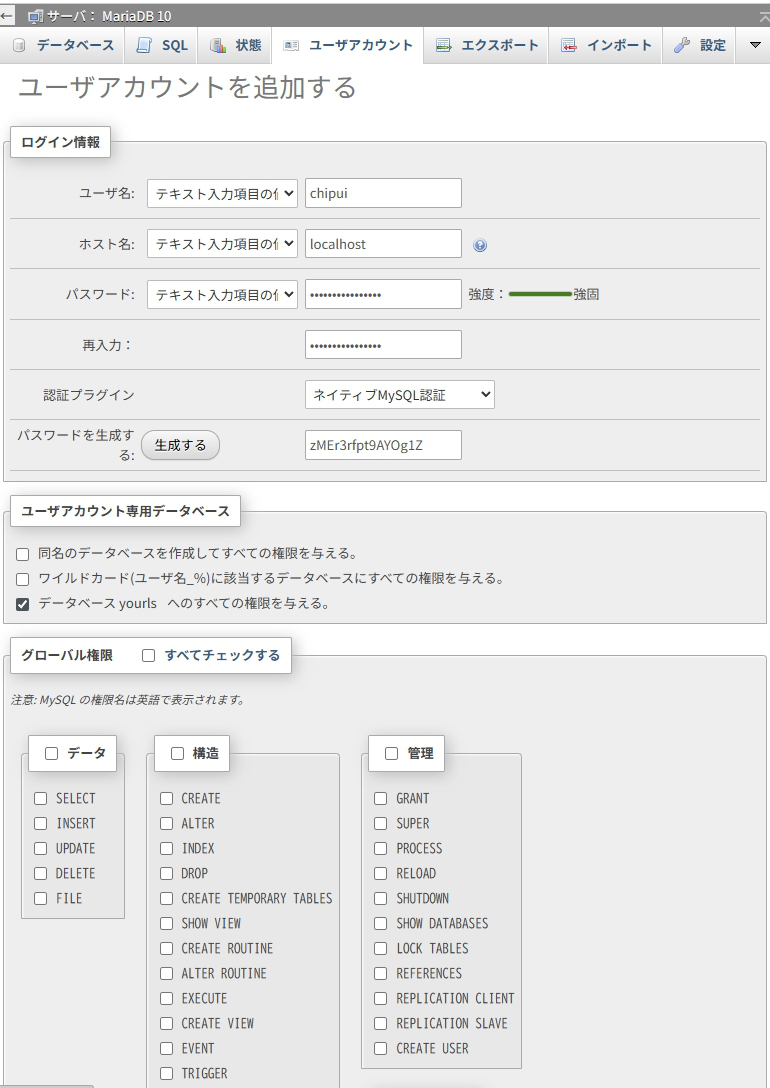Click the SQL tab icon
Image resolution: width=770 pixels, height=1088 pixels.
(x=144, y=46)
